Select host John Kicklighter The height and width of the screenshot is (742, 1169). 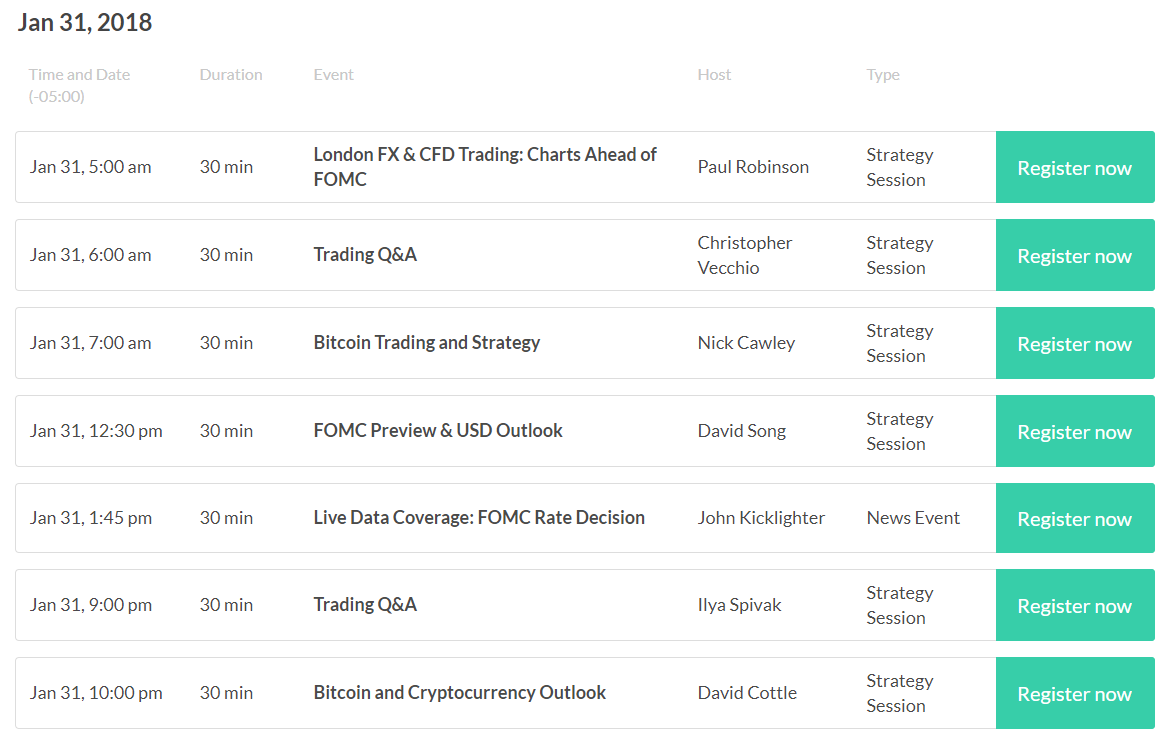tap(761, 518)
